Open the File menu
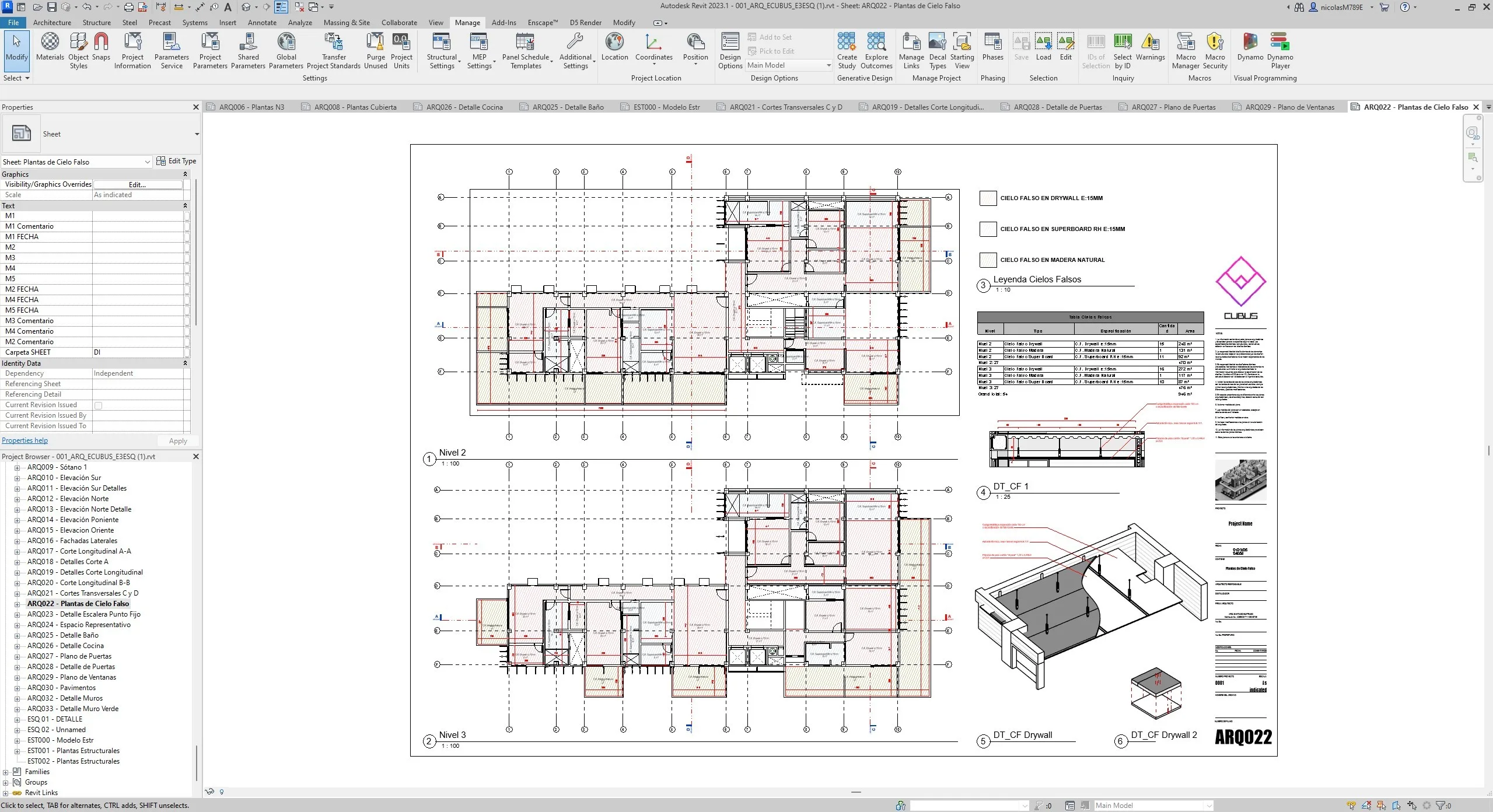Image resolution: width=1493 pixels, height=812 pixels. (13, 23)
